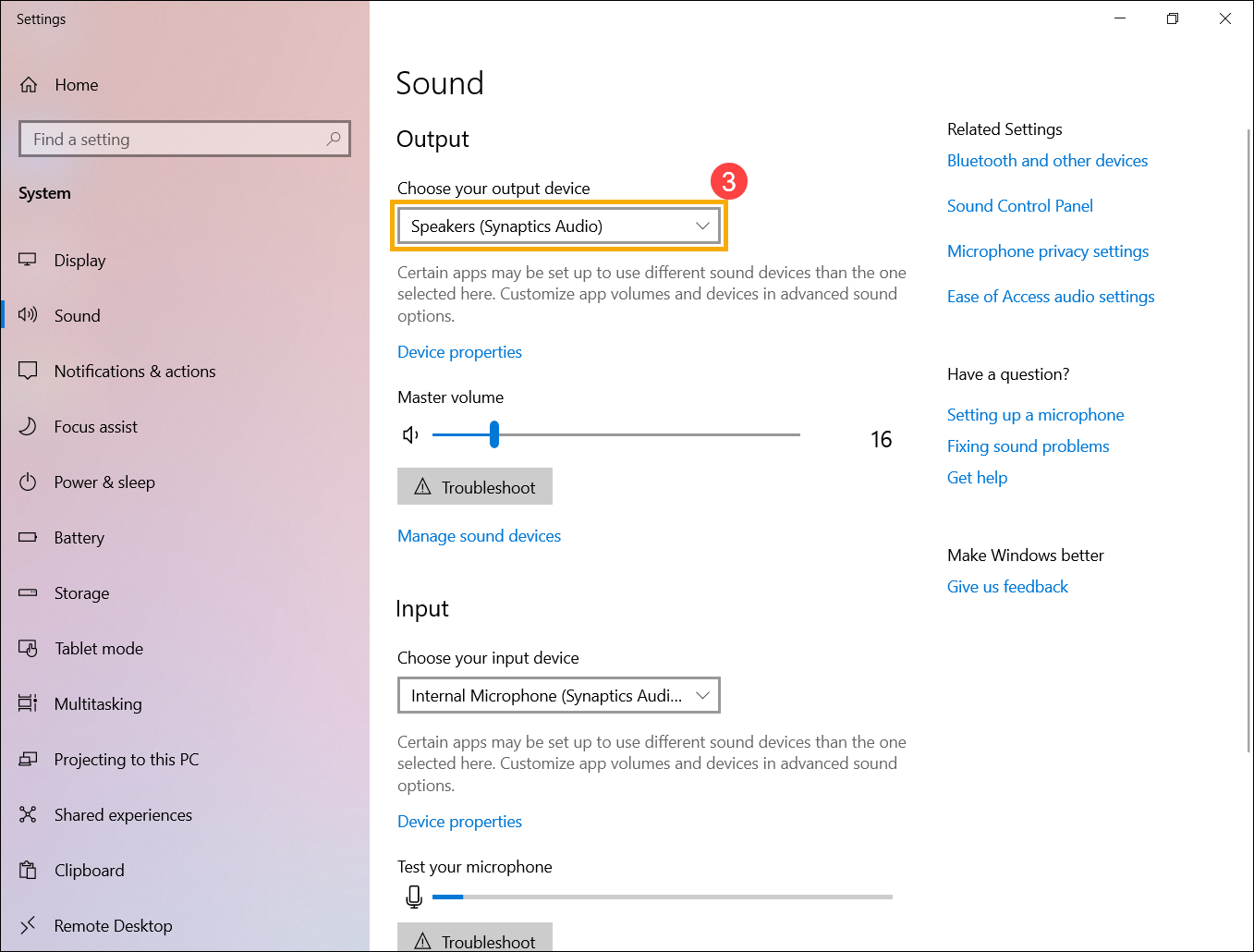The width and height of the screenshot is (1254, 952).
Task: Open Microphone privacy settings link
Action: [1048, 251]
